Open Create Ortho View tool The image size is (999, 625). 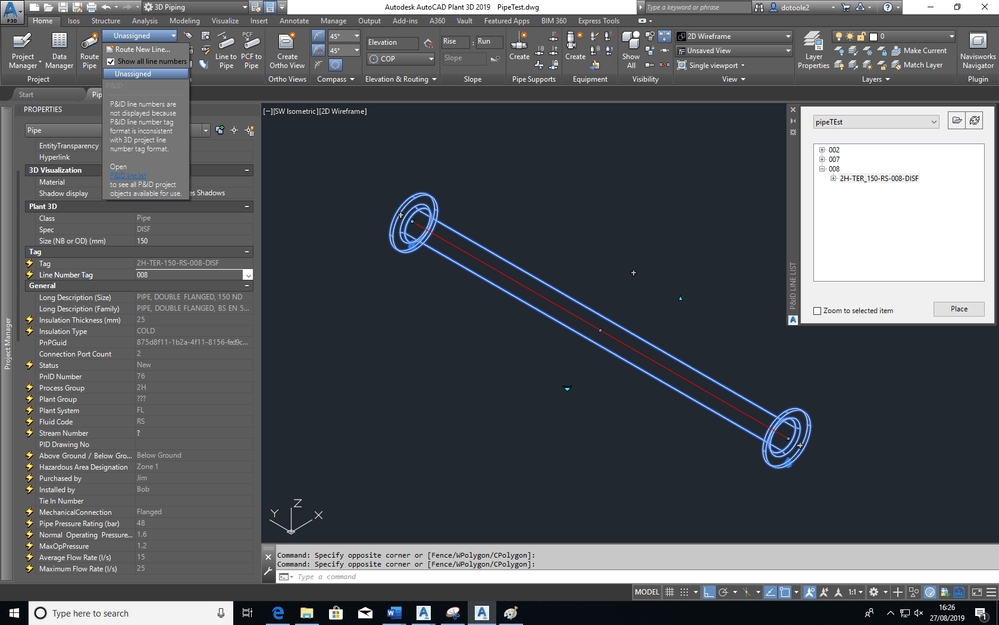click(287, 50)
